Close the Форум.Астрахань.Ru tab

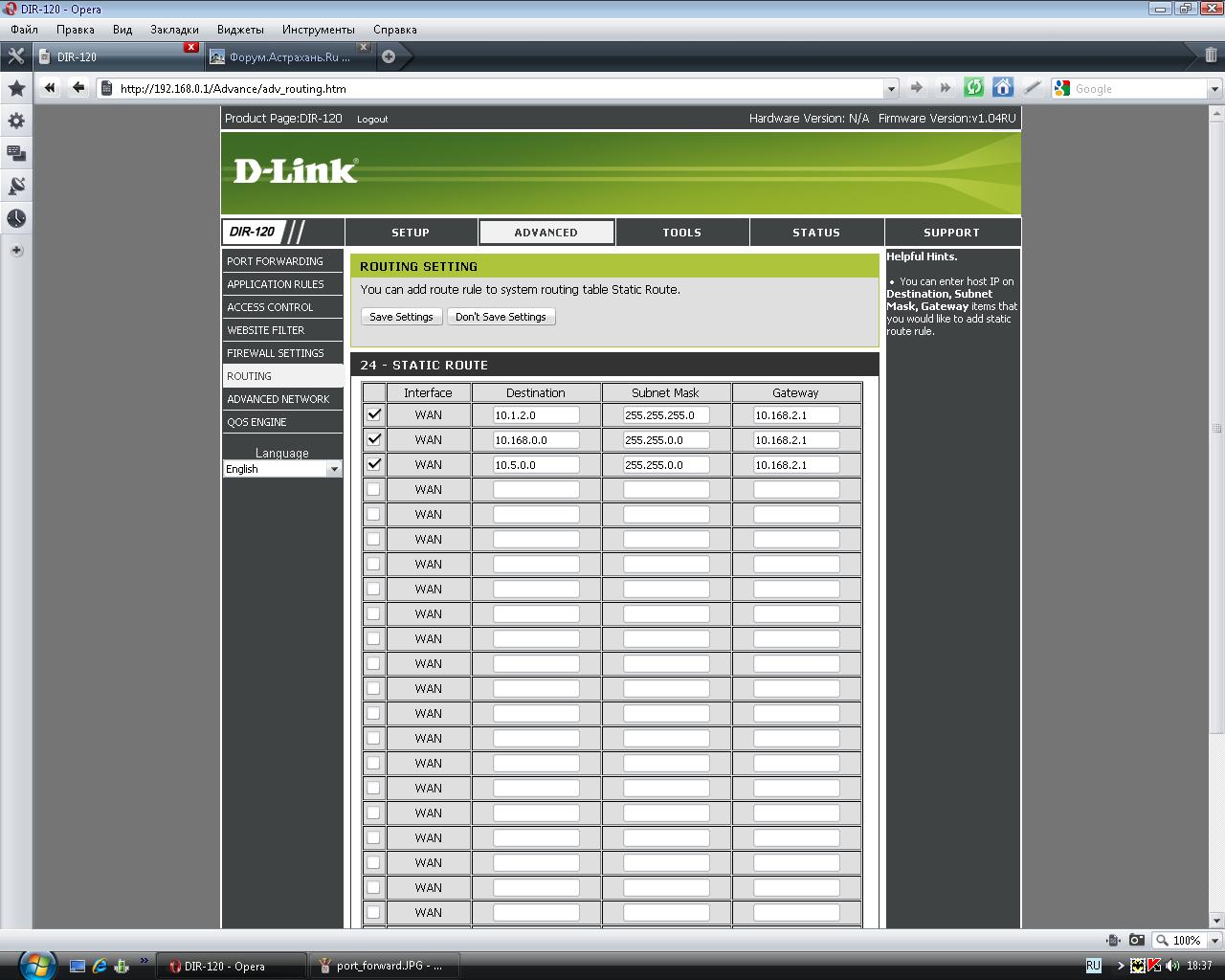pos(363,47)
